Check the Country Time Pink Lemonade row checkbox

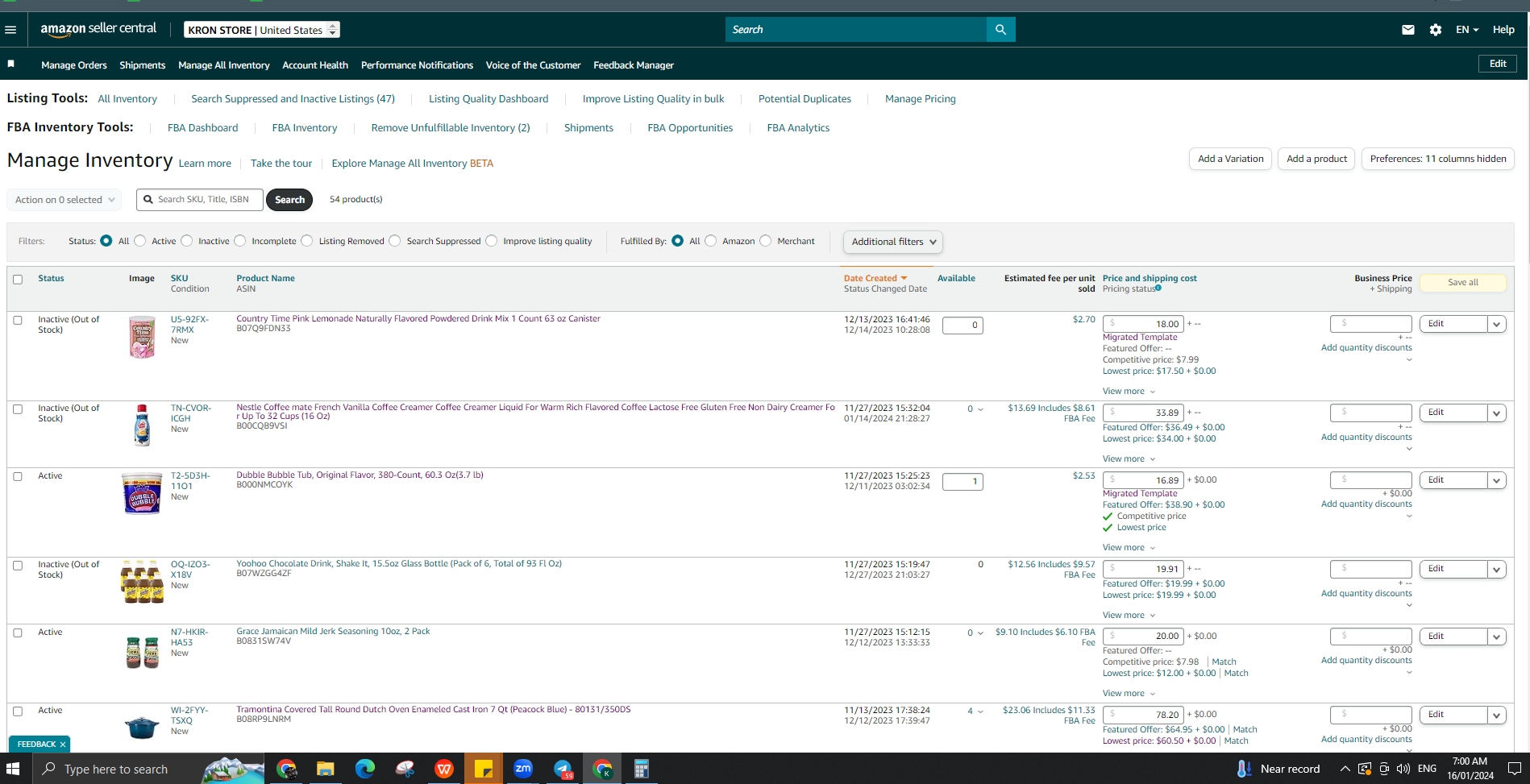pyautogui.click(x=18, y=320)
